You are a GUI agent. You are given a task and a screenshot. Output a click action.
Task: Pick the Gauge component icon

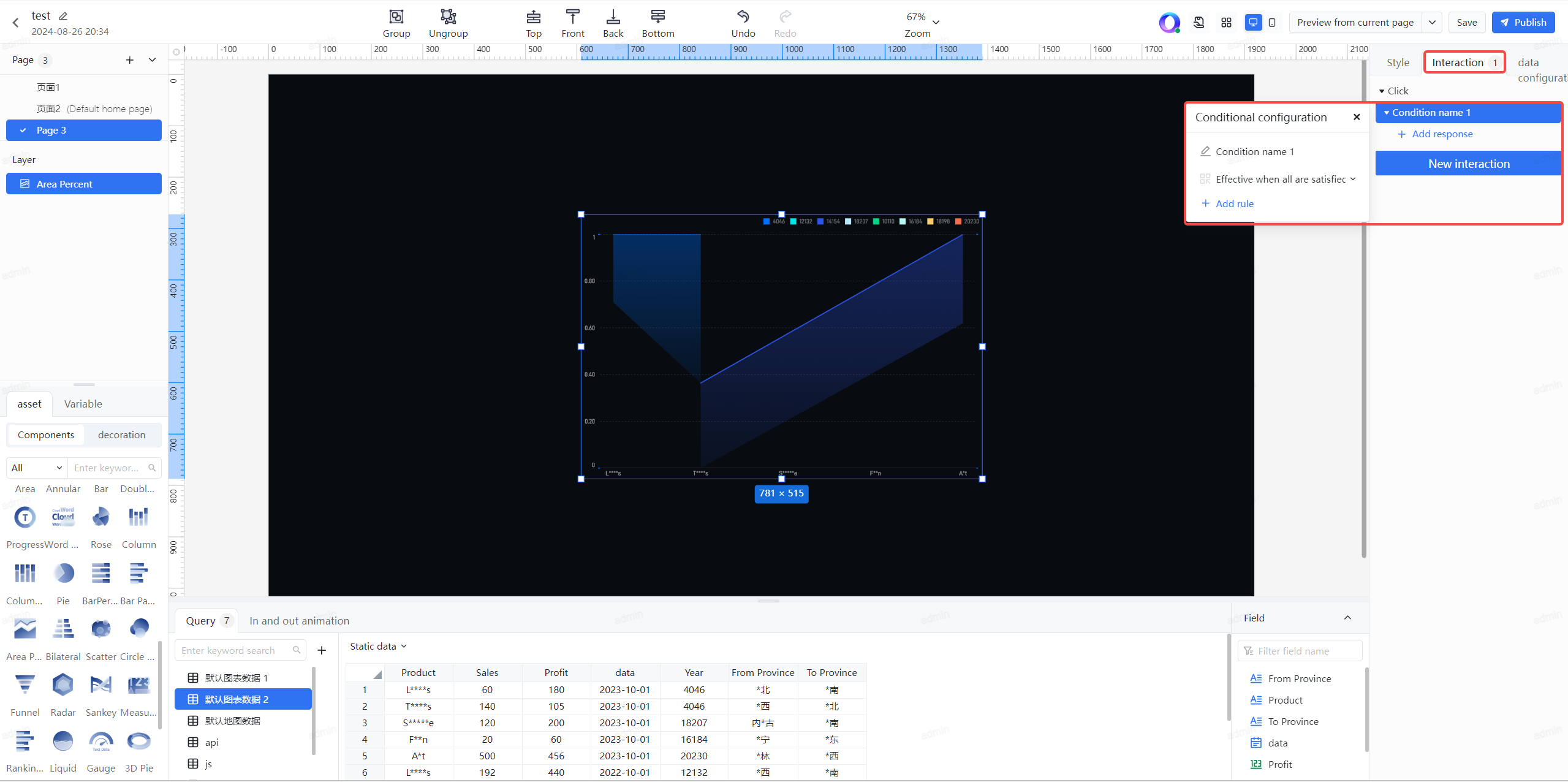(101, 741)
